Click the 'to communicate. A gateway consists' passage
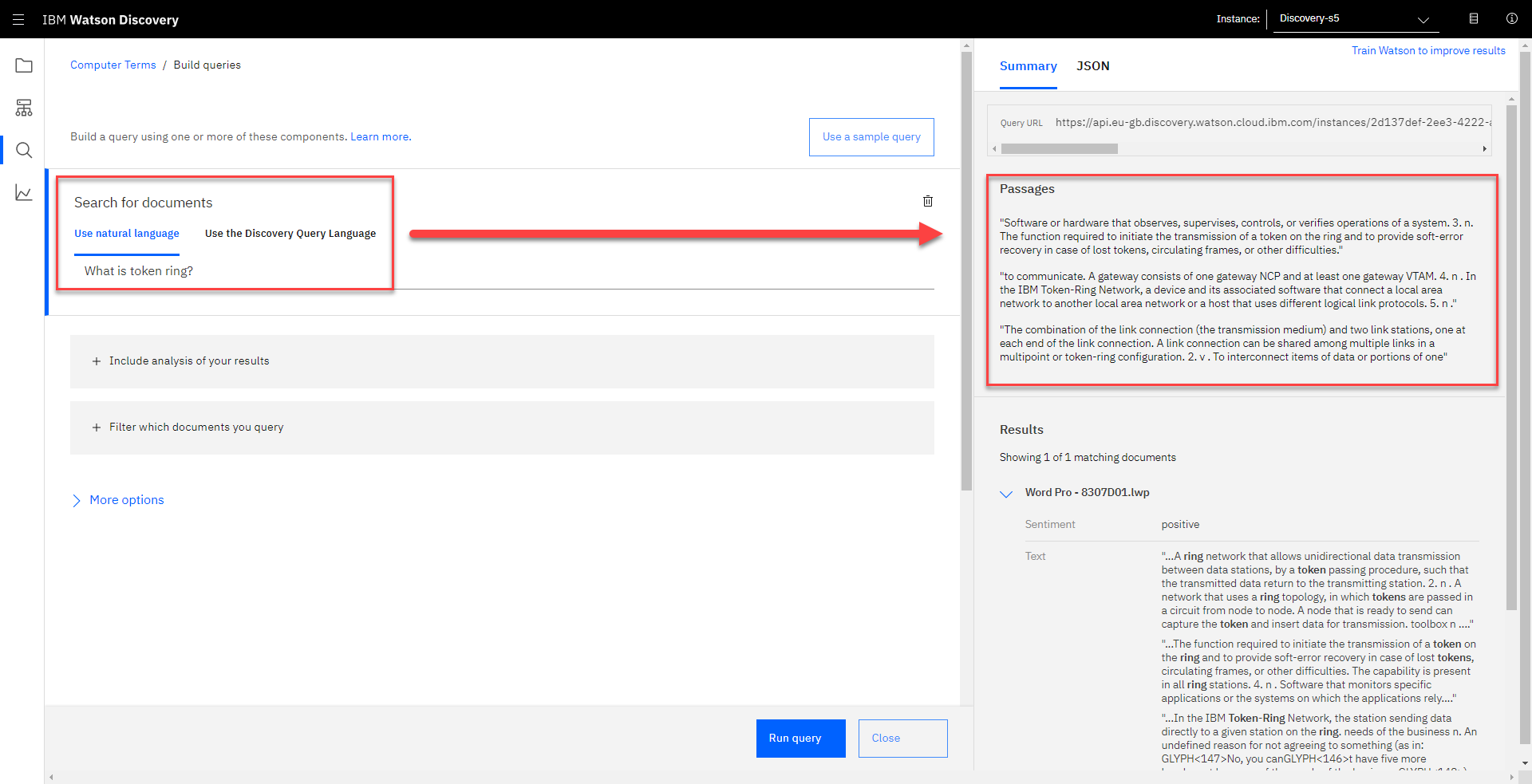 click(1238, 290)
